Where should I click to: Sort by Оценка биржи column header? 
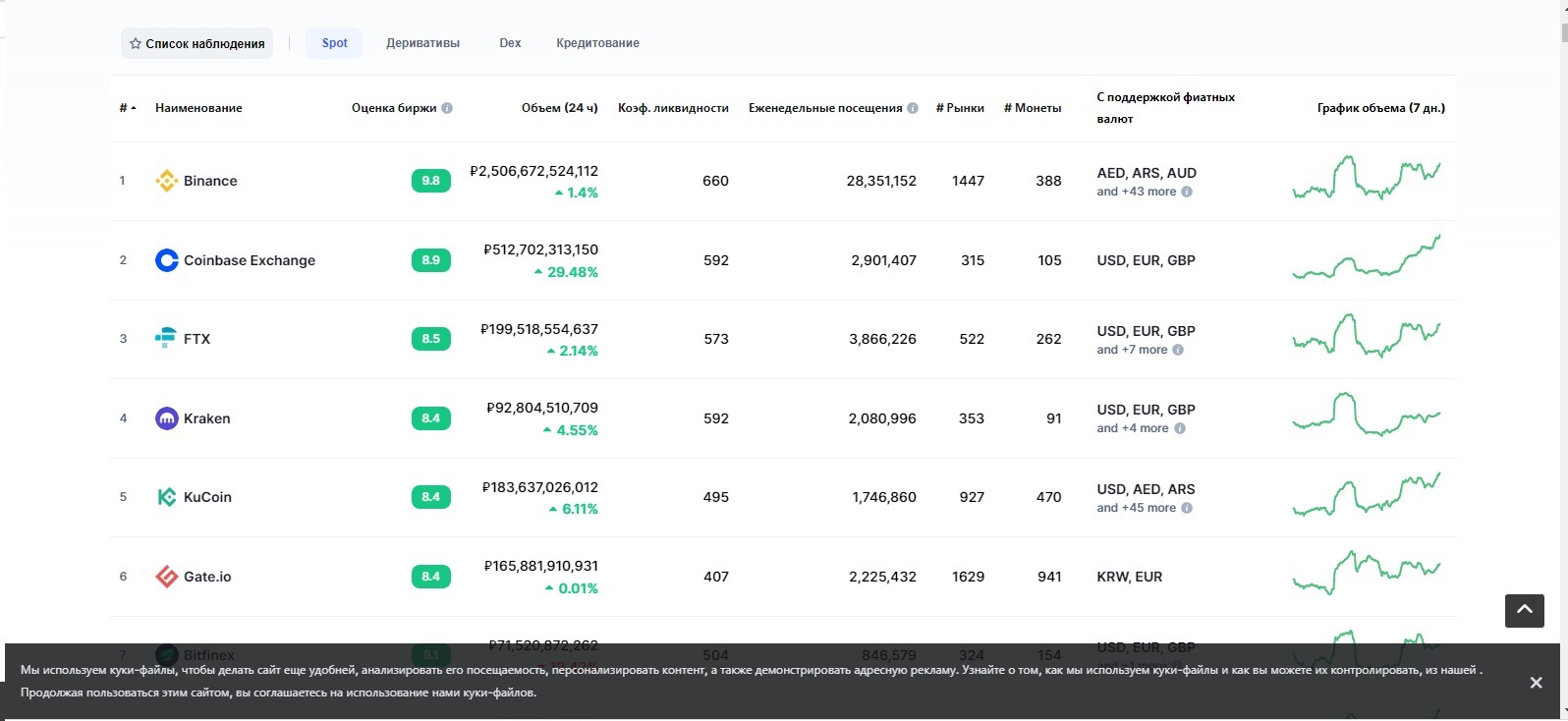click(394, 108)
